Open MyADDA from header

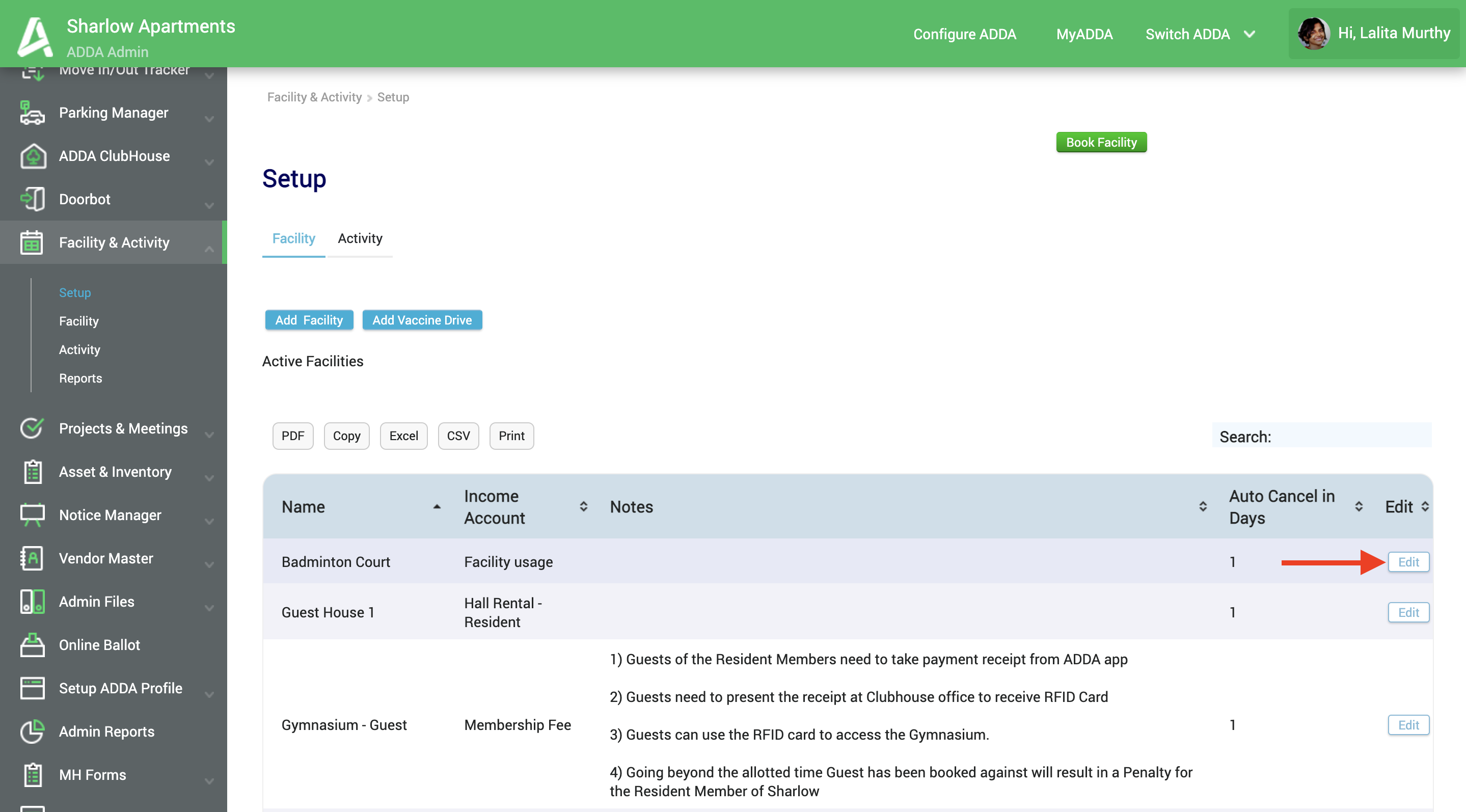[x=1084, y=34]
